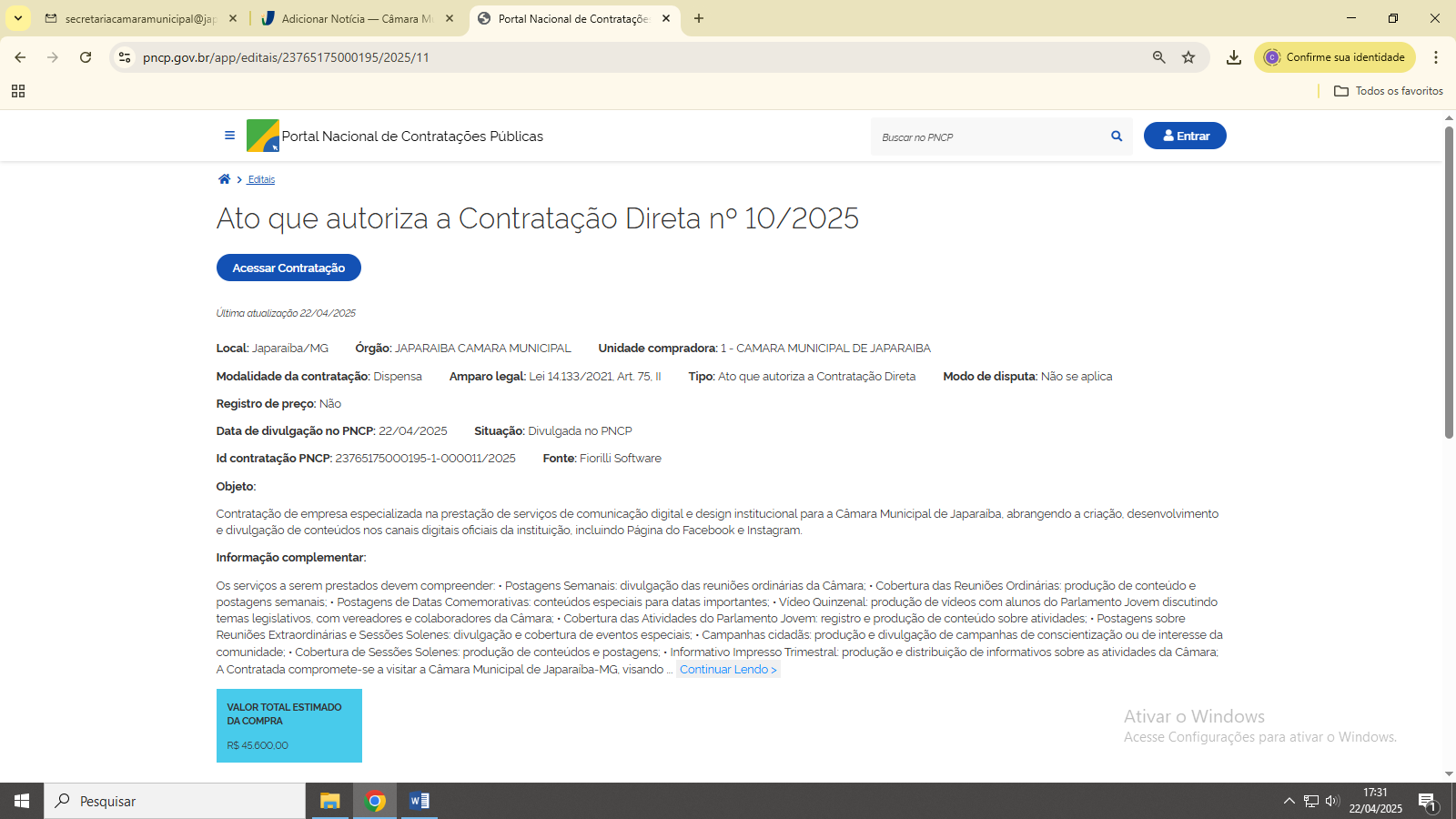Open site information icon in address bar

[125, 57]
